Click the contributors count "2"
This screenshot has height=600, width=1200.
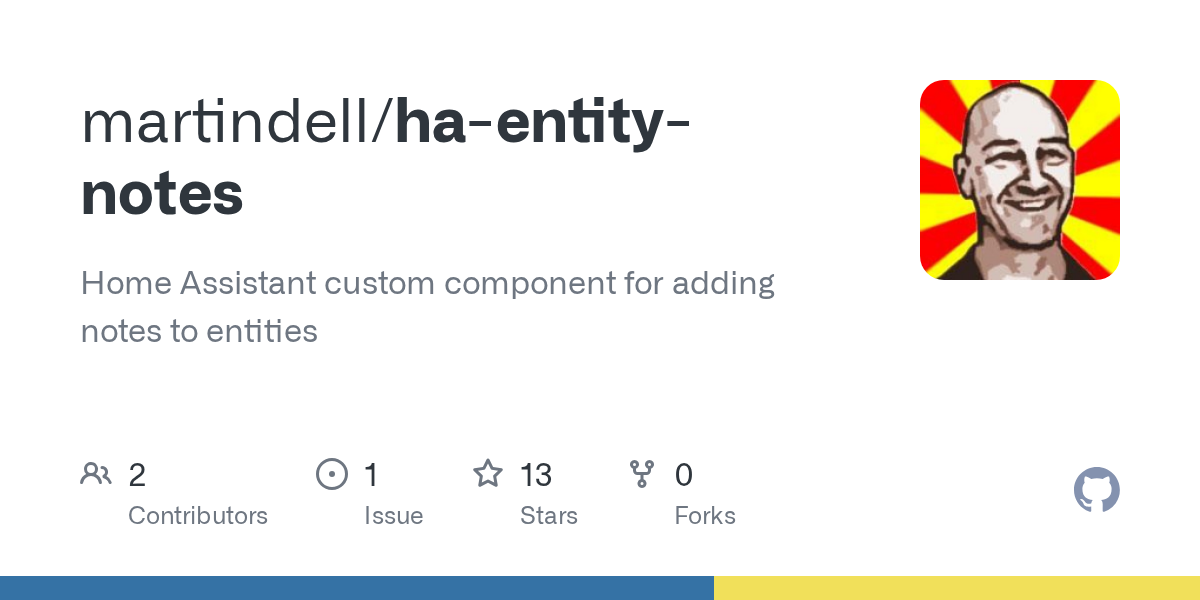(x=137, y=475)
